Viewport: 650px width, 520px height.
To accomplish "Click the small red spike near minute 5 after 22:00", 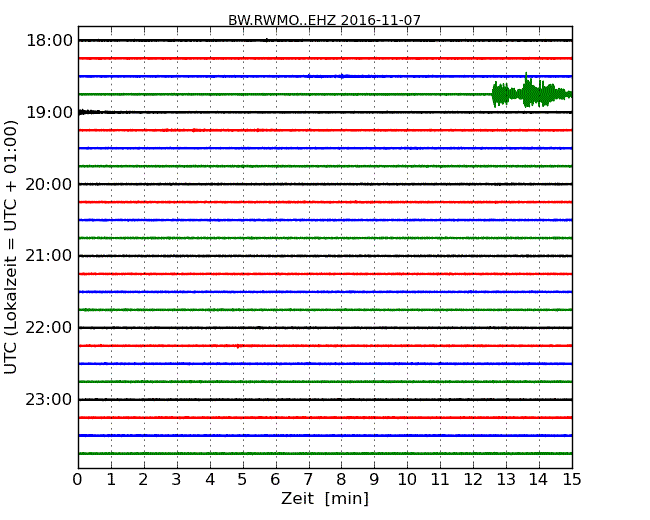I will click(238, 346).
